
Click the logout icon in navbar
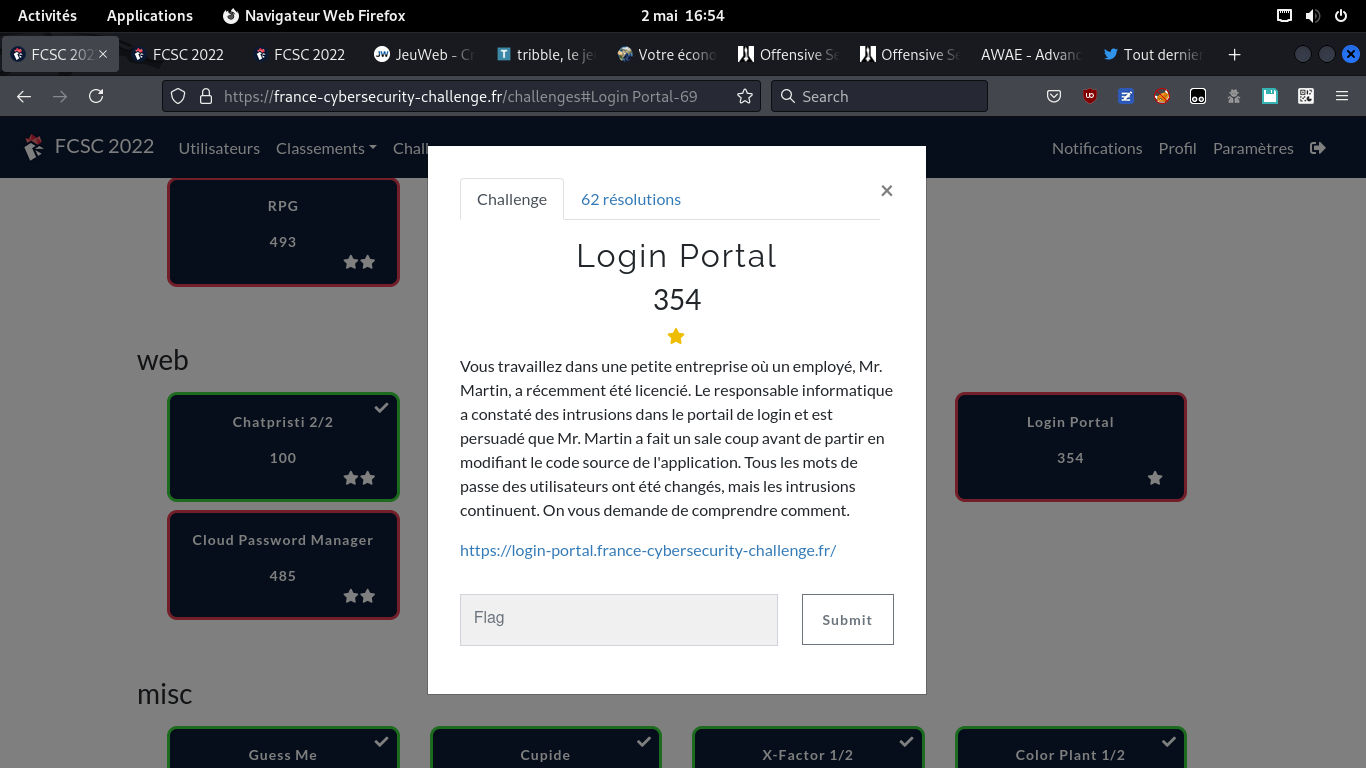[1318, 148]
